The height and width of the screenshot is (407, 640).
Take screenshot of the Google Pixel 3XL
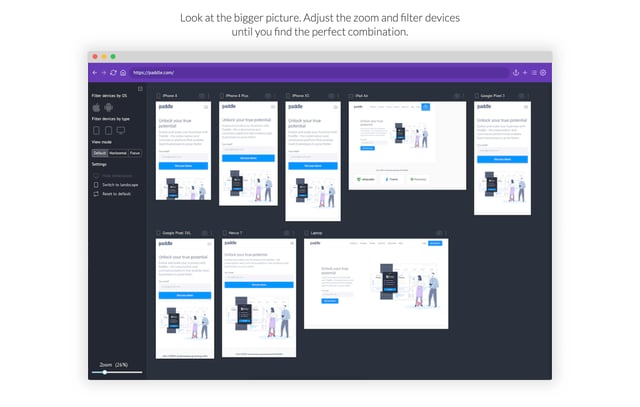point(204,233)
